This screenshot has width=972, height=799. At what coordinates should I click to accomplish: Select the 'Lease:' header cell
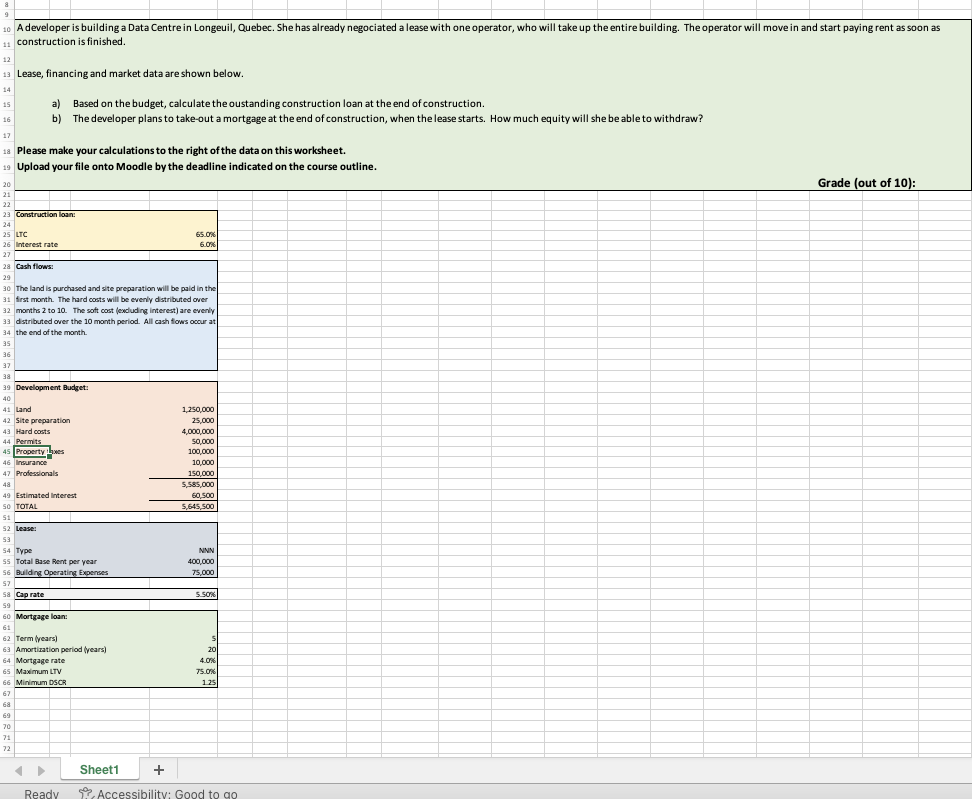[25, 529]
